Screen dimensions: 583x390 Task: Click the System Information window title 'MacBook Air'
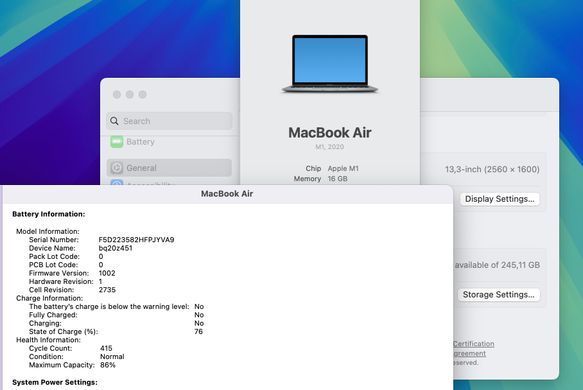click(x=227, y=194)
